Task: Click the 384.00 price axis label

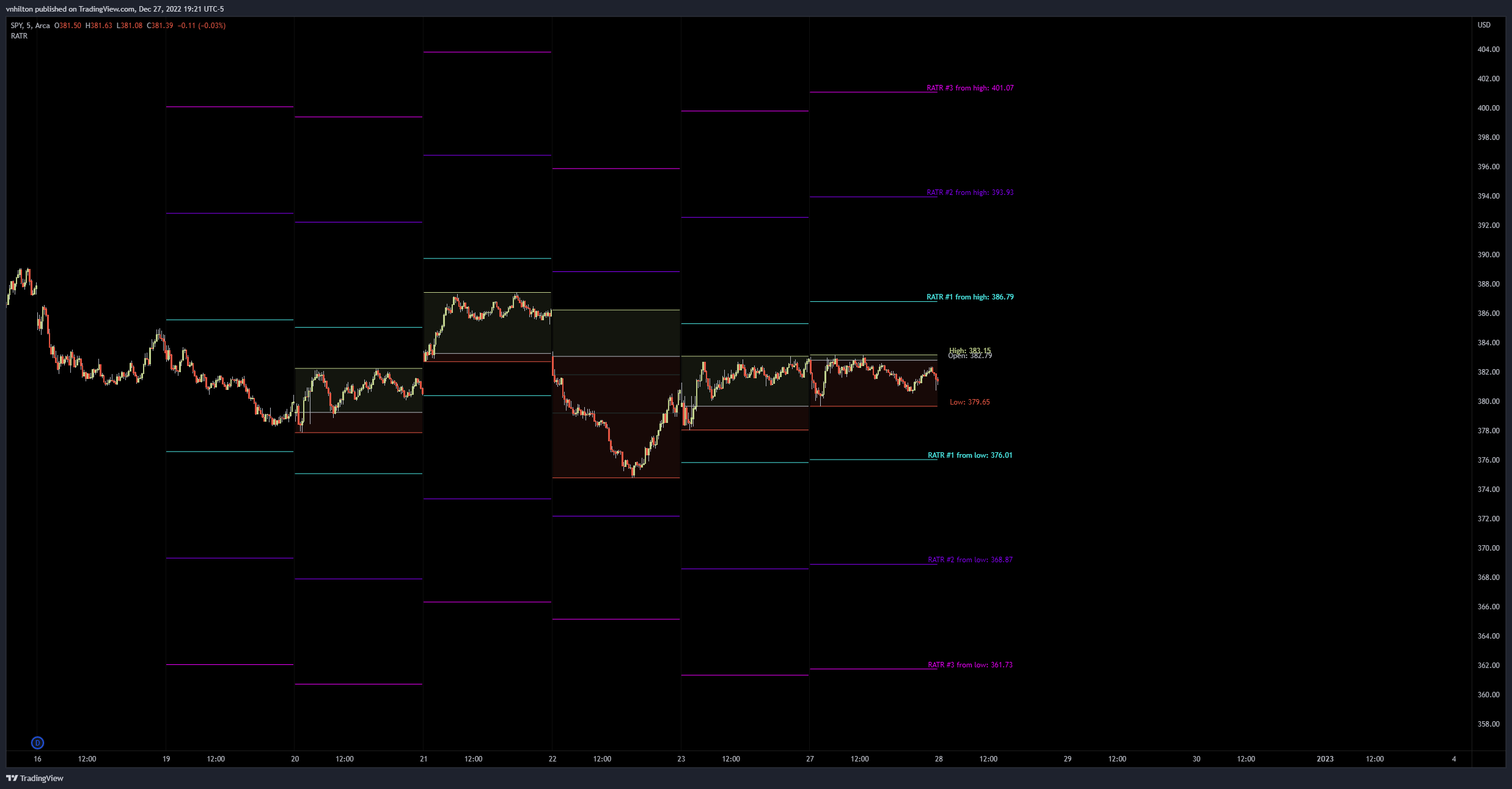Action: pos(1488,343)
